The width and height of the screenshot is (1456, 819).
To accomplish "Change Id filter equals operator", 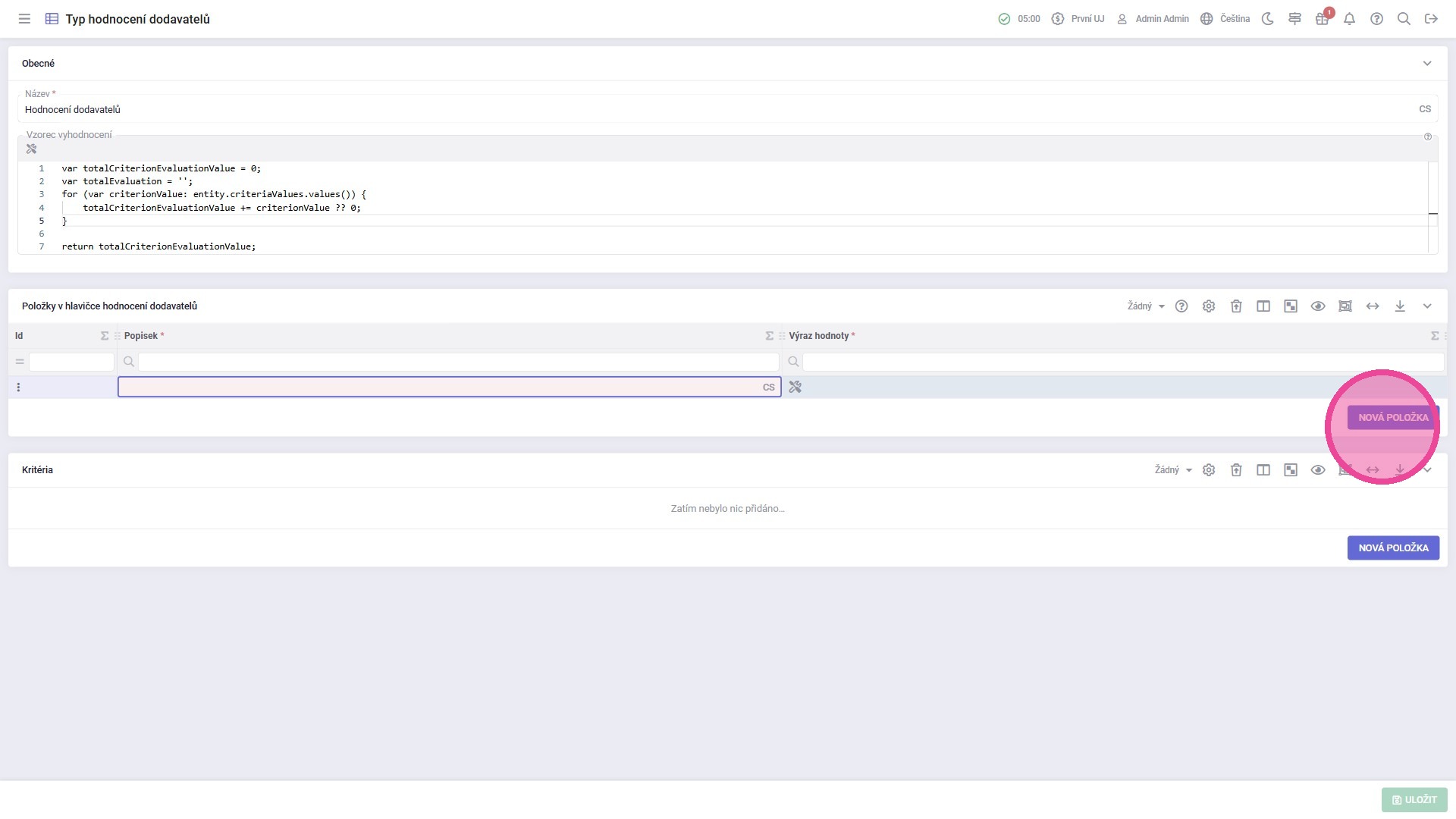I will [20, 362].
